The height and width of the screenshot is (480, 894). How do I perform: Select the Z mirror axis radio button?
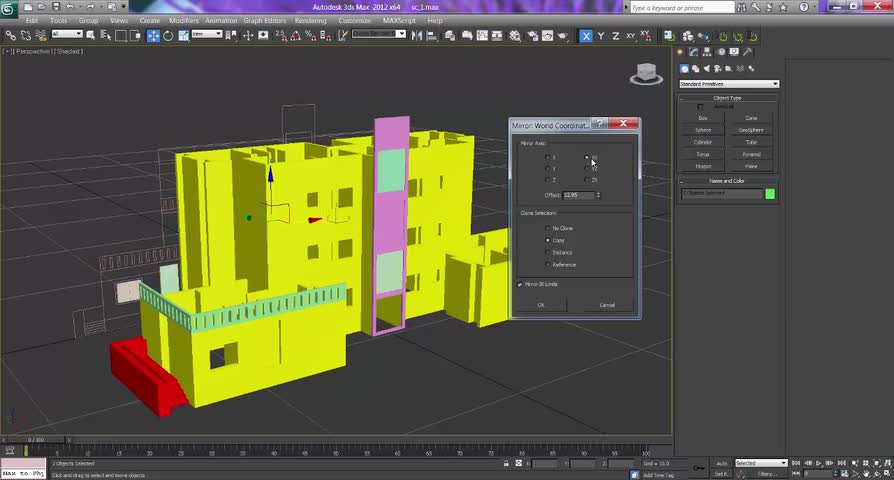pos(548,180)
